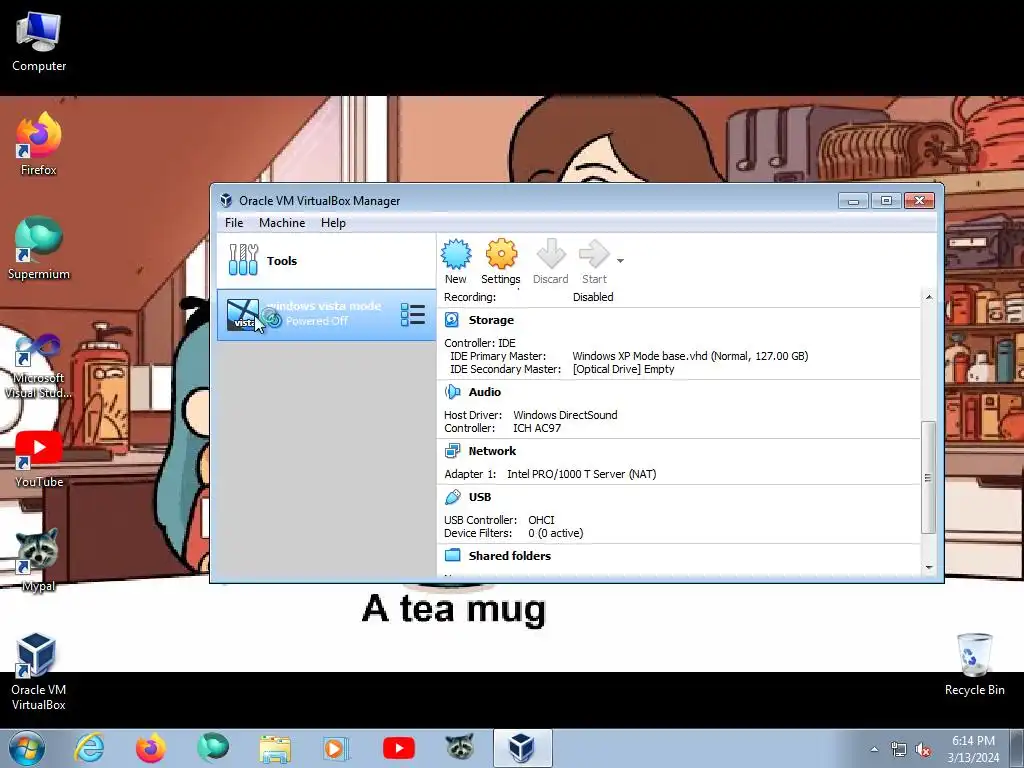The width and height of the screenshot is (1024, 768).
Task: Open the File menu
Action: pyautogui.click(x=234, y=223)
